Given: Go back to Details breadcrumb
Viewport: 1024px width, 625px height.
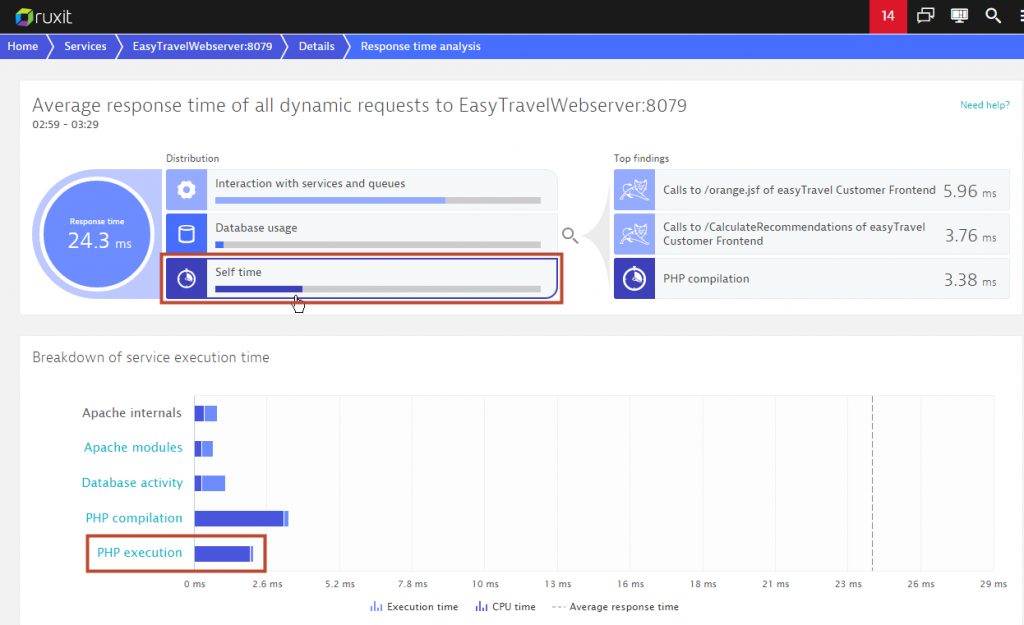Looking at the screenshot, I should coord(317,46).
